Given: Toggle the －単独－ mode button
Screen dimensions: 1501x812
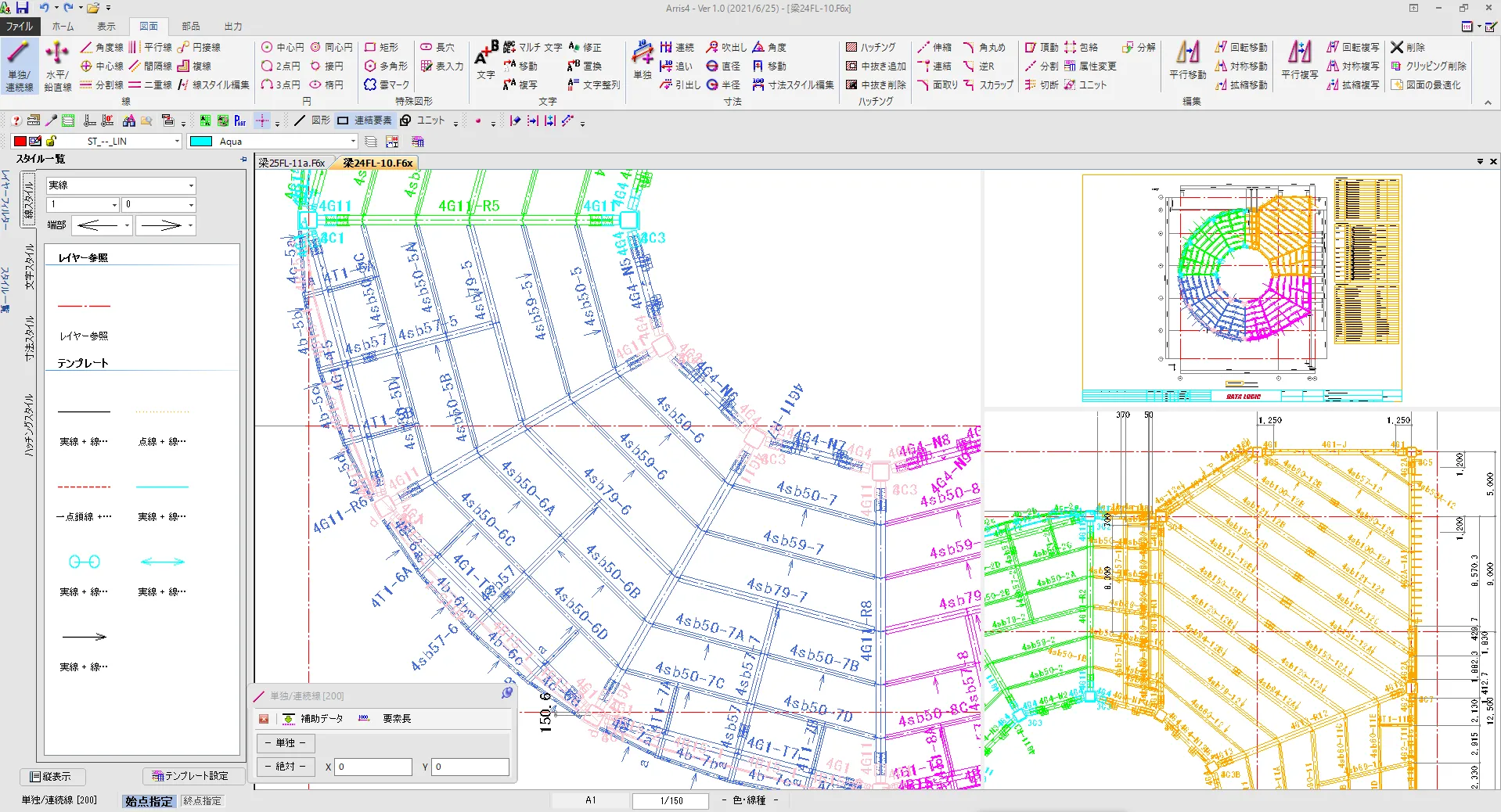Looking at the screenshot, I should point(285,743).
